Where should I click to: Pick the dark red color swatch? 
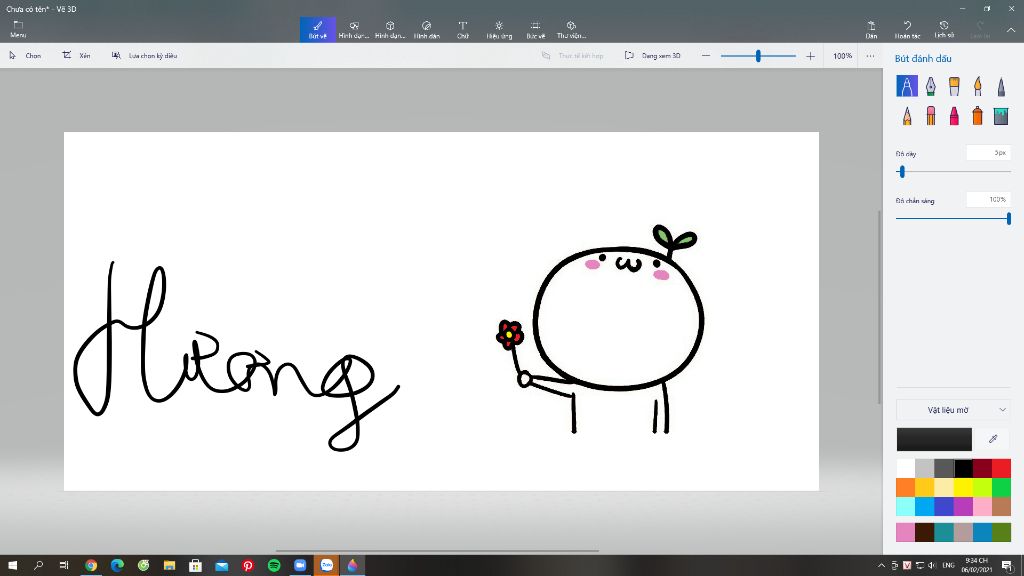click(x=982, y=468)
